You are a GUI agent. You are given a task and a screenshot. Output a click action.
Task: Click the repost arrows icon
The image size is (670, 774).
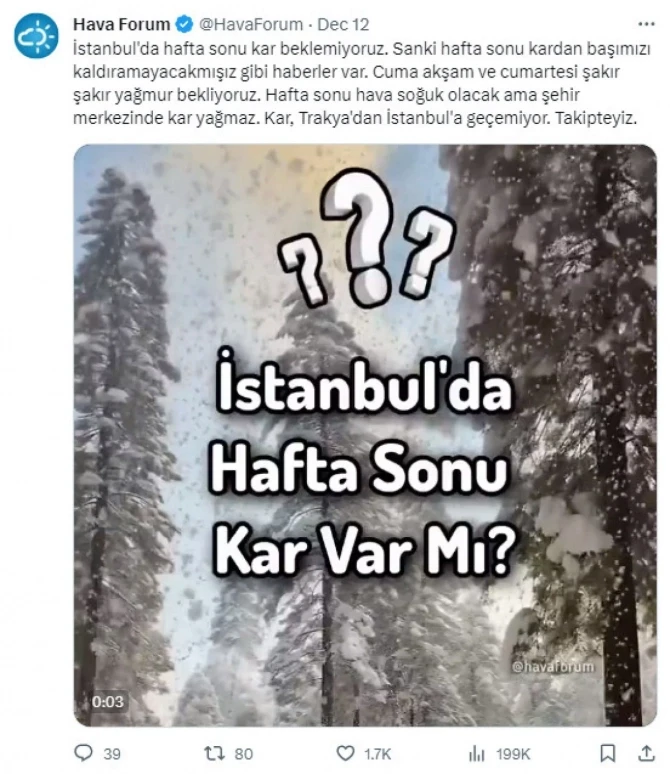pos(215,753)
